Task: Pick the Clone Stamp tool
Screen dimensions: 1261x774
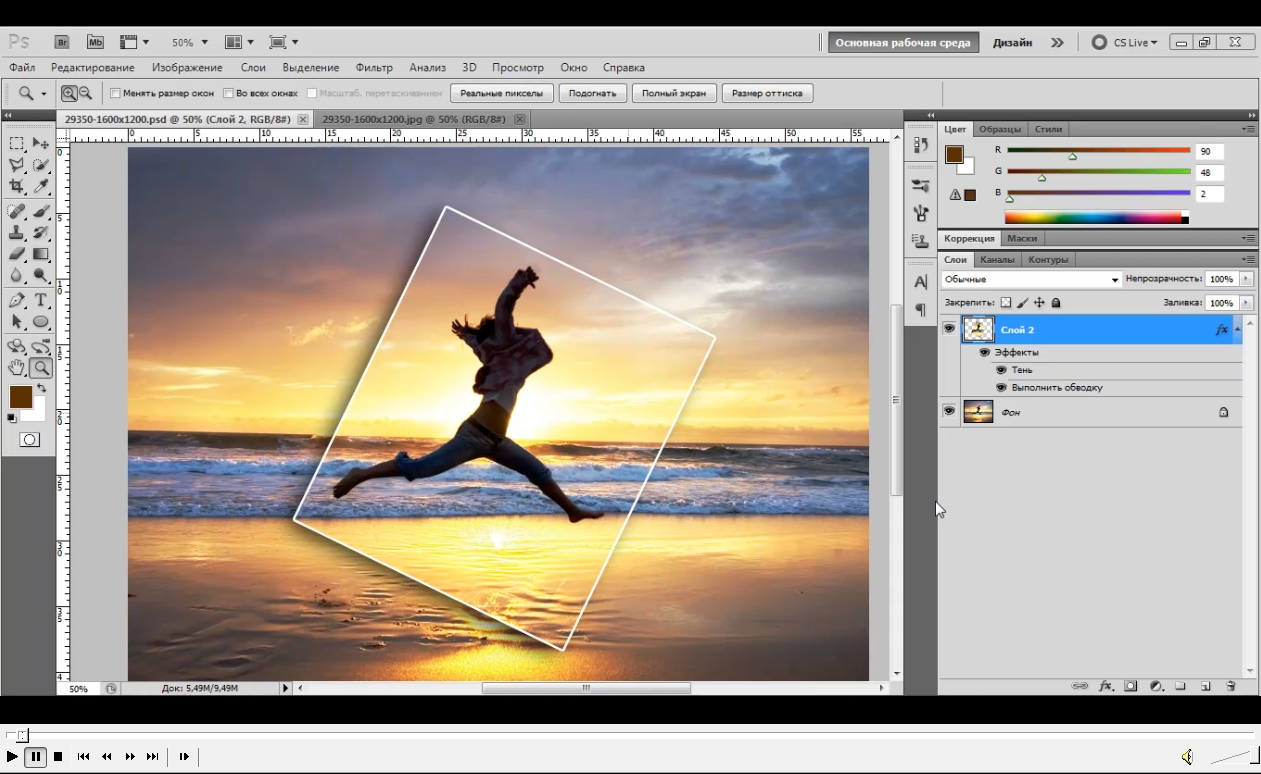Action: coord(17,233)
